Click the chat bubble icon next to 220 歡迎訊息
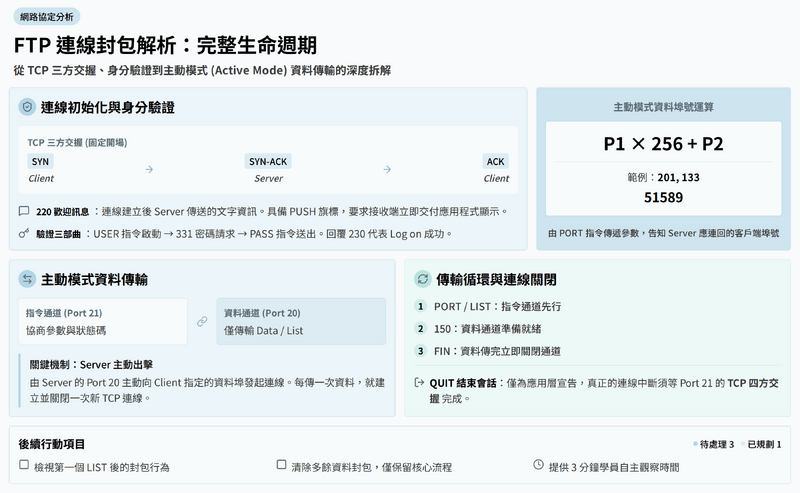The image size is (800, 493). tap(24, 212)
